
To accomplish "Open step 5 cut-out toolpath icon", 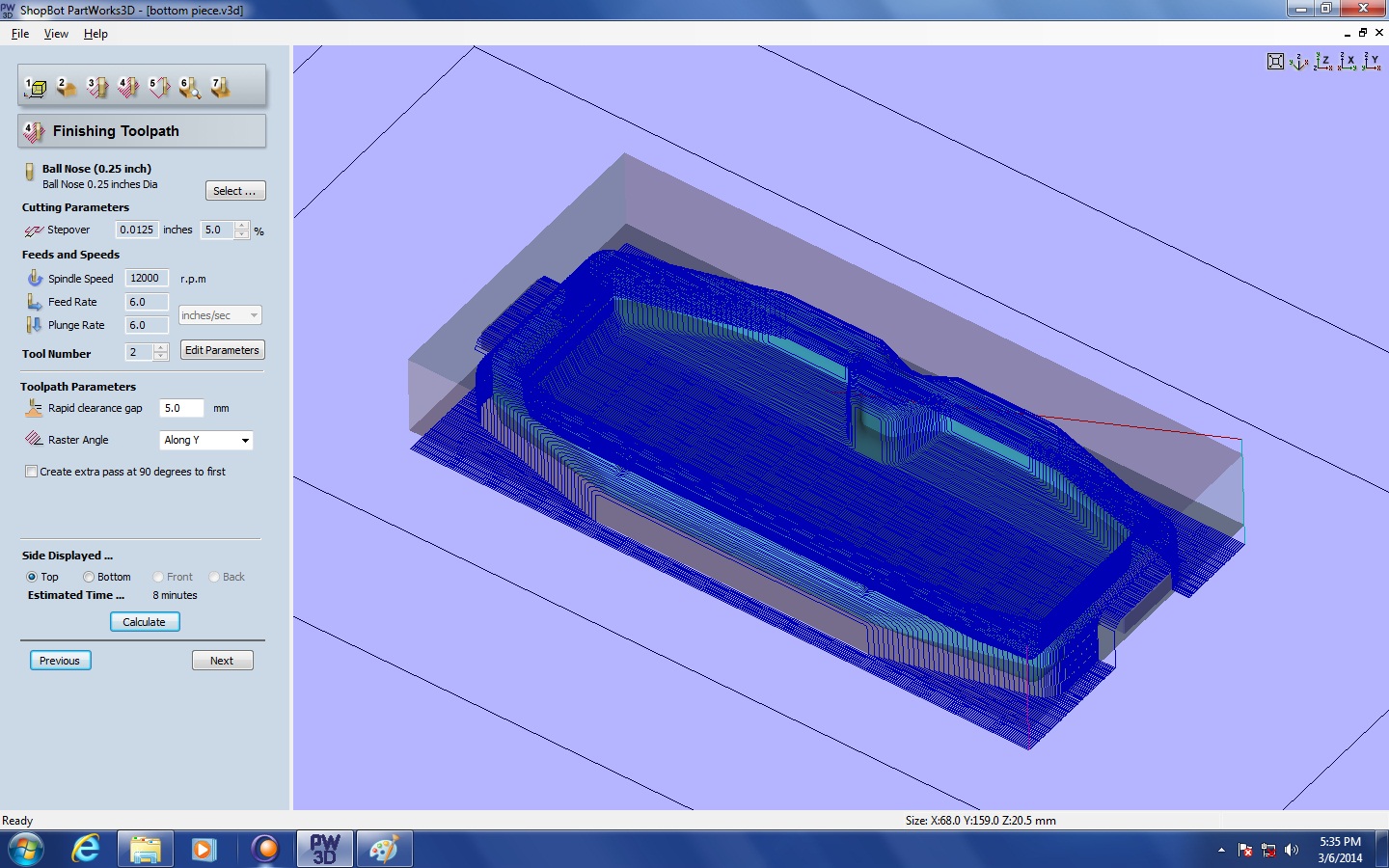I will point(158,88).
